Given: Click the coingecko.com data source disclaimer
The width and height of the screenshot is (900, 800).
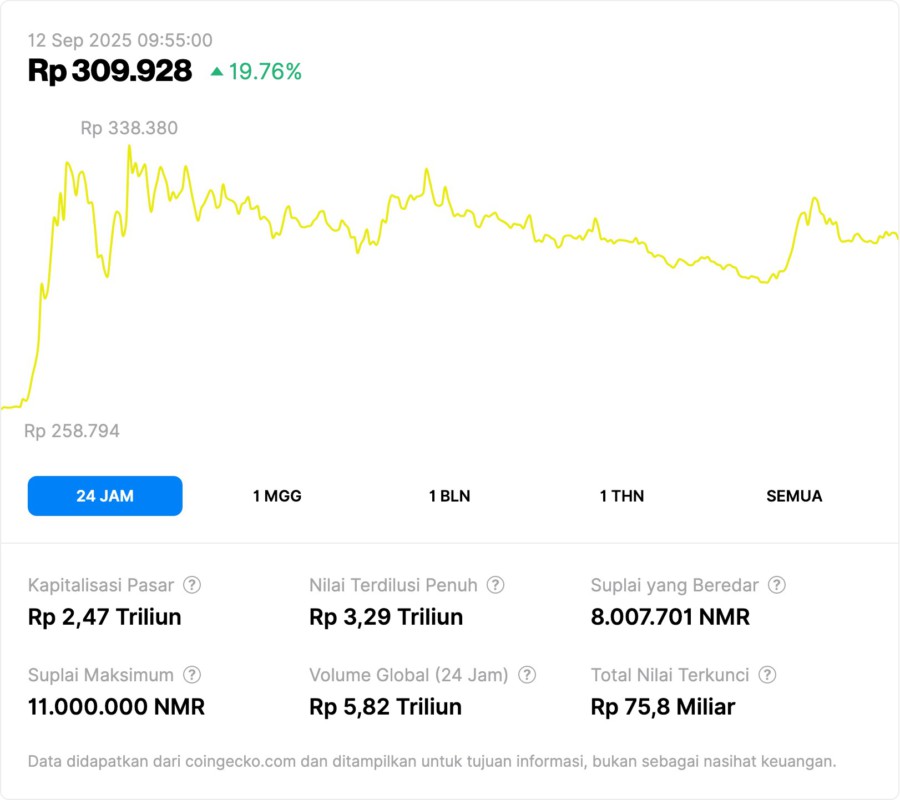Looking at the screenshot, I should 431,761.
